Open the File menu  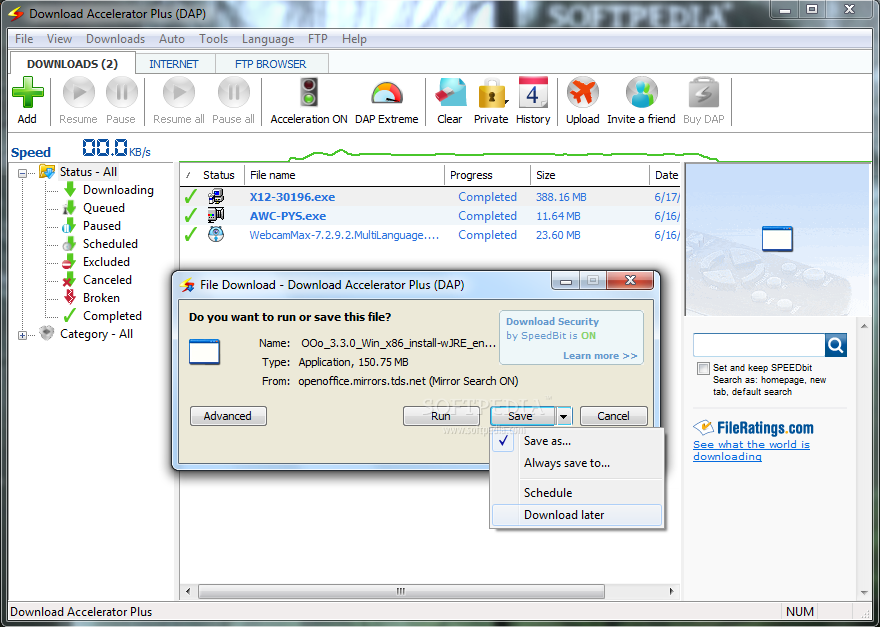[24, 39]
